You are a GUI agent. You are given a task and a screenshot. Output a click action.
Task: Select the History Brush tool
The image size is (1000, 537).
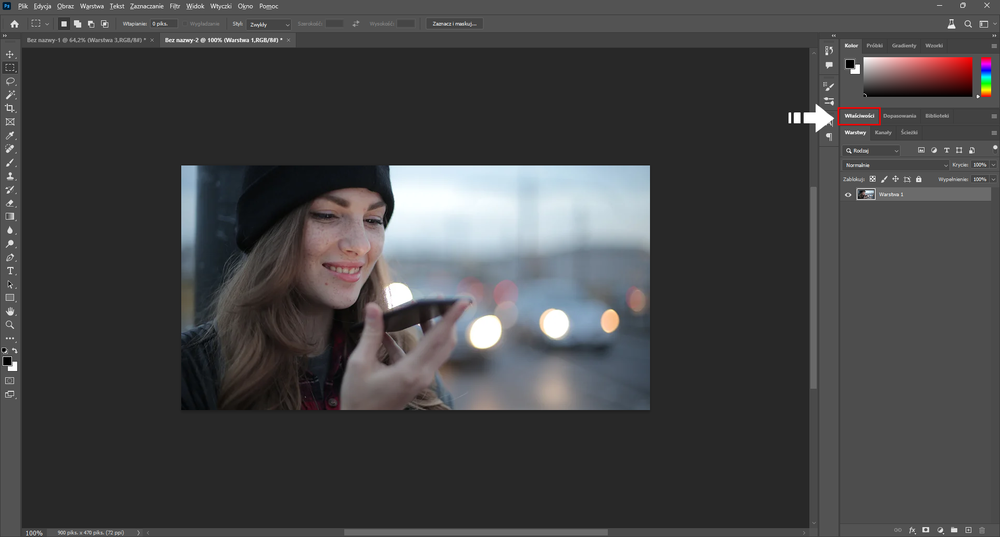point(10,189)
